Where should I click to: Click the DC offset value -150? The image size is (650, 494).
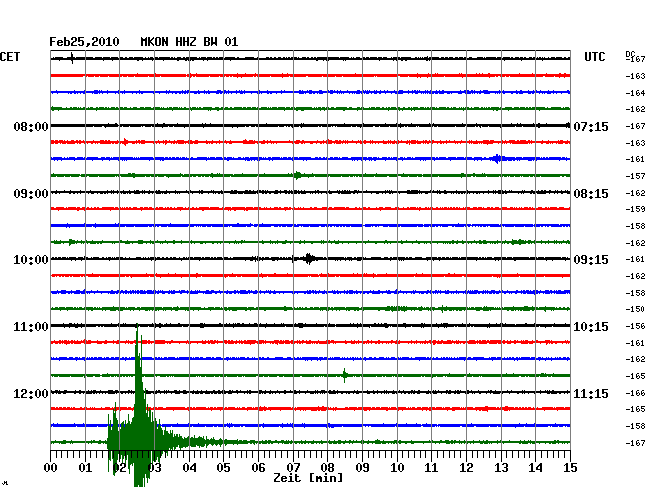635,309
